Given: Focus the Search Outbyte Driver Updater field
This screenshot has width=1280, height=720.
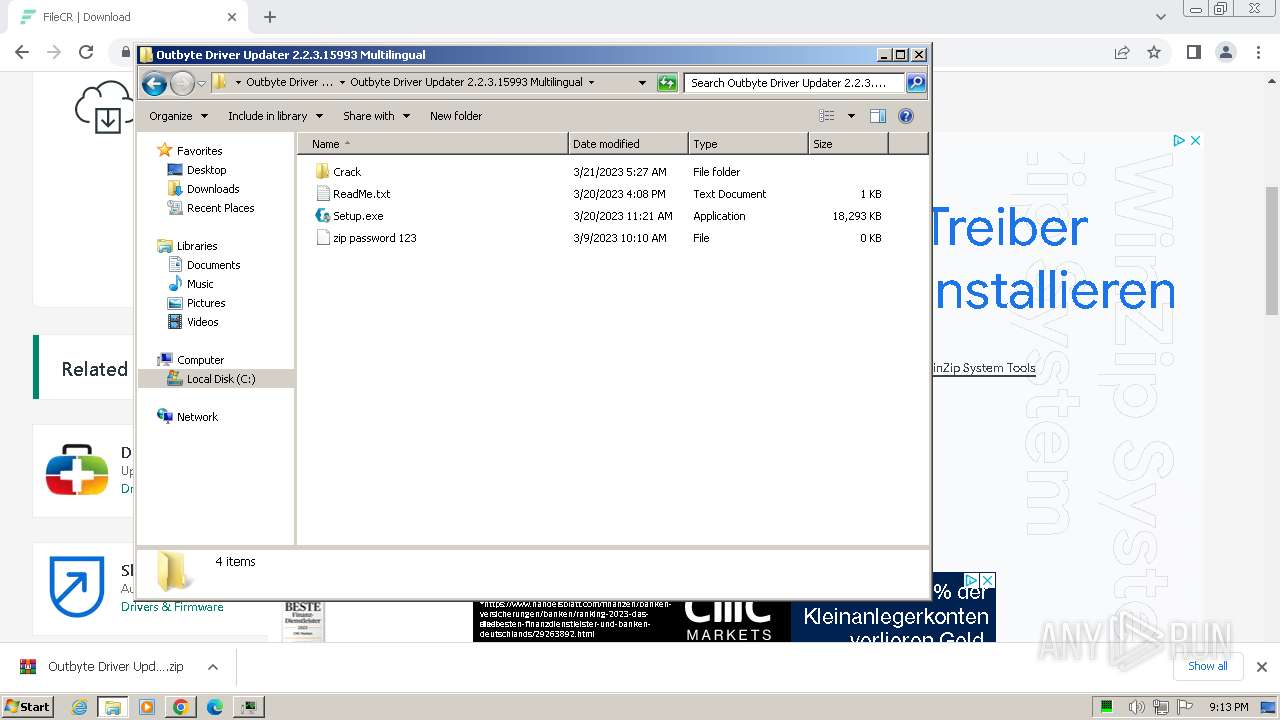Looking at the screenshot, I should click(x=794, y=83).
